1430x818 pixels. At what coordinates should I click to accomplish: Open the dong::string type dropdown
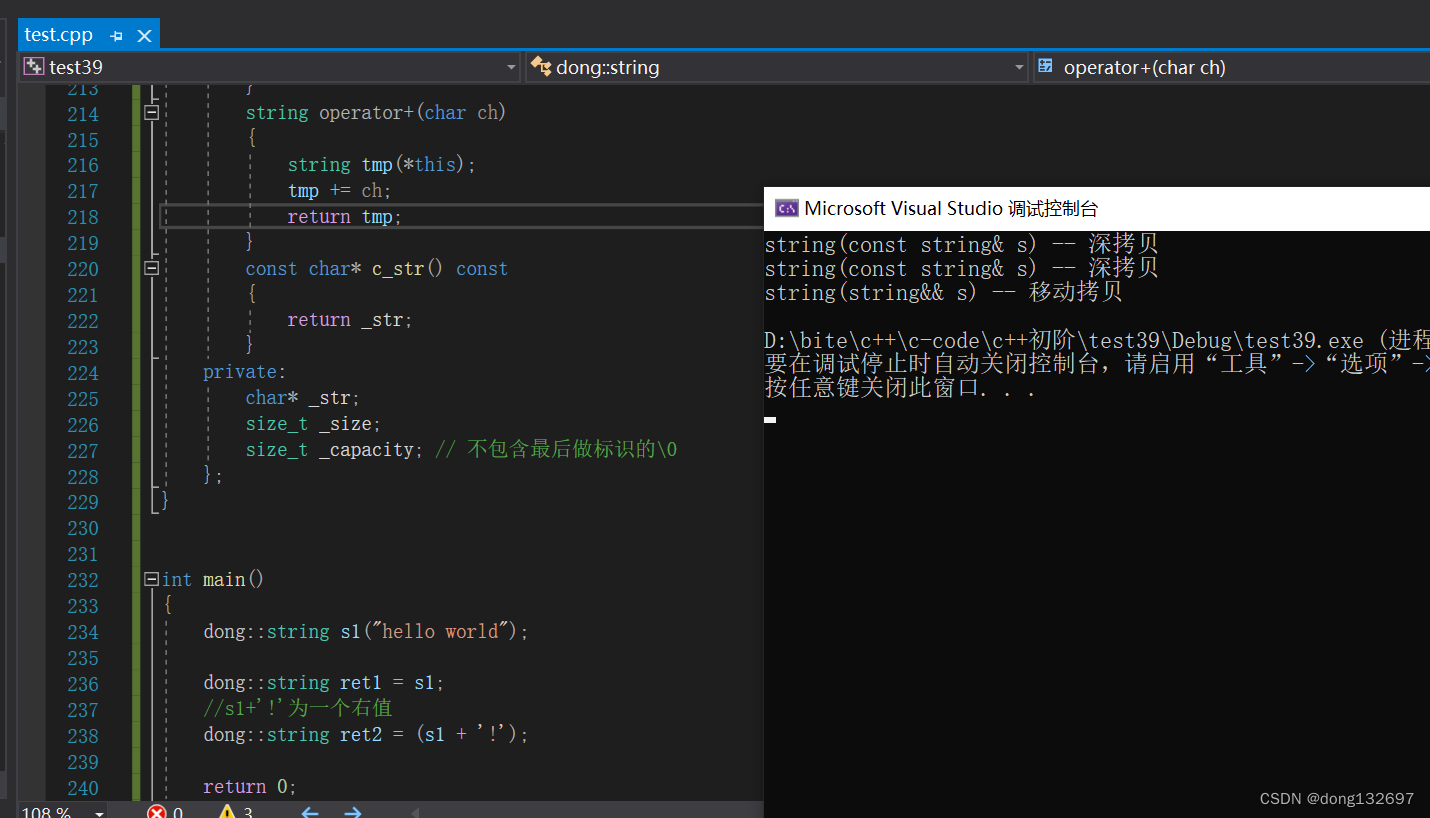tap(1019, 67)
